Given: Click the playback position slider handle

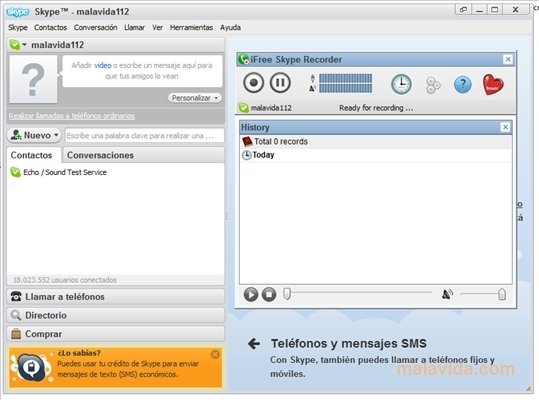Looking at the screenshot, I should pos(287,294).
